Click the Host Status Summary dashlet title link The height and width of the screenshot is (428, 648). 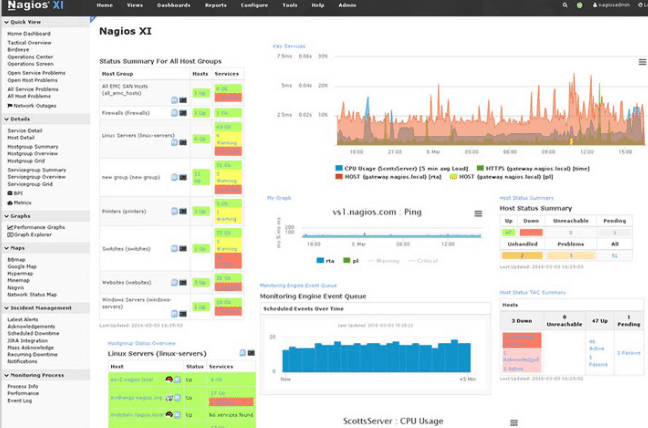click(x=526, y=198)
